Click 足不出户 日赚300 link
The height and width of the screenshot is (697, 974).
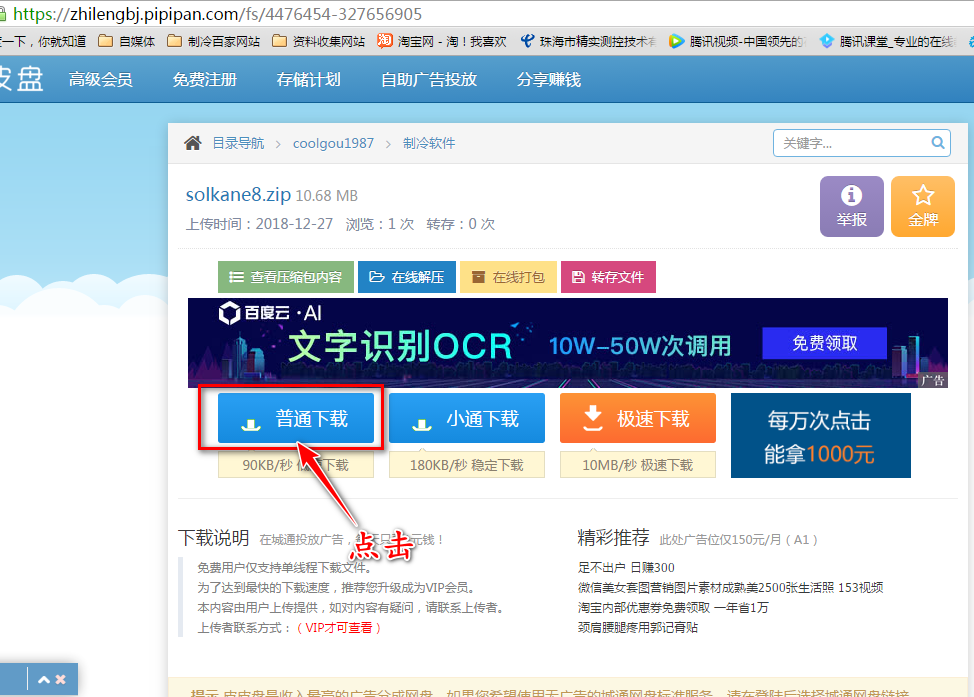pos(626,567)
